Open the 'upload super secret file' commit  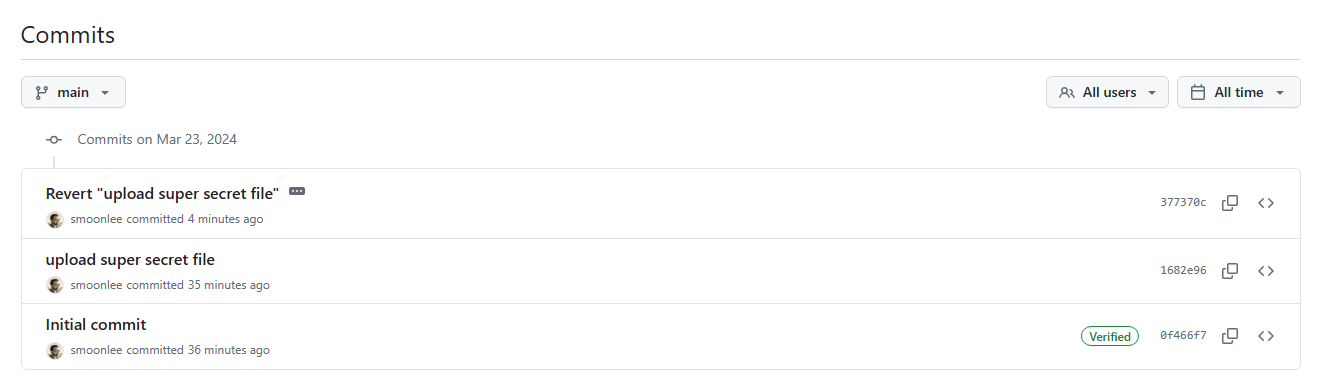(x=130, y=260)
